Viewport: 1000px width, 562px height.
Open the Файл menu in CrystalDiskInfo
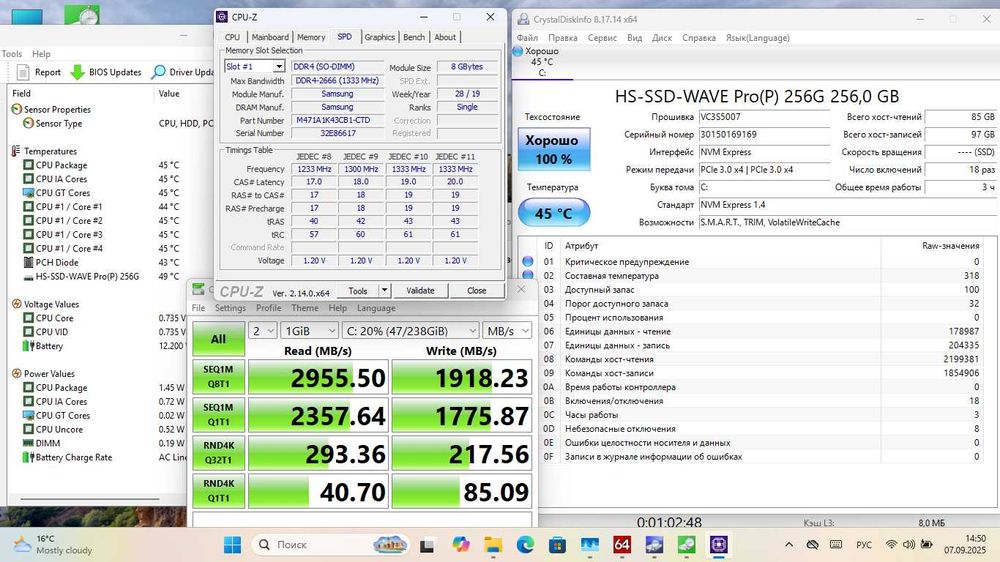point(527,38)
